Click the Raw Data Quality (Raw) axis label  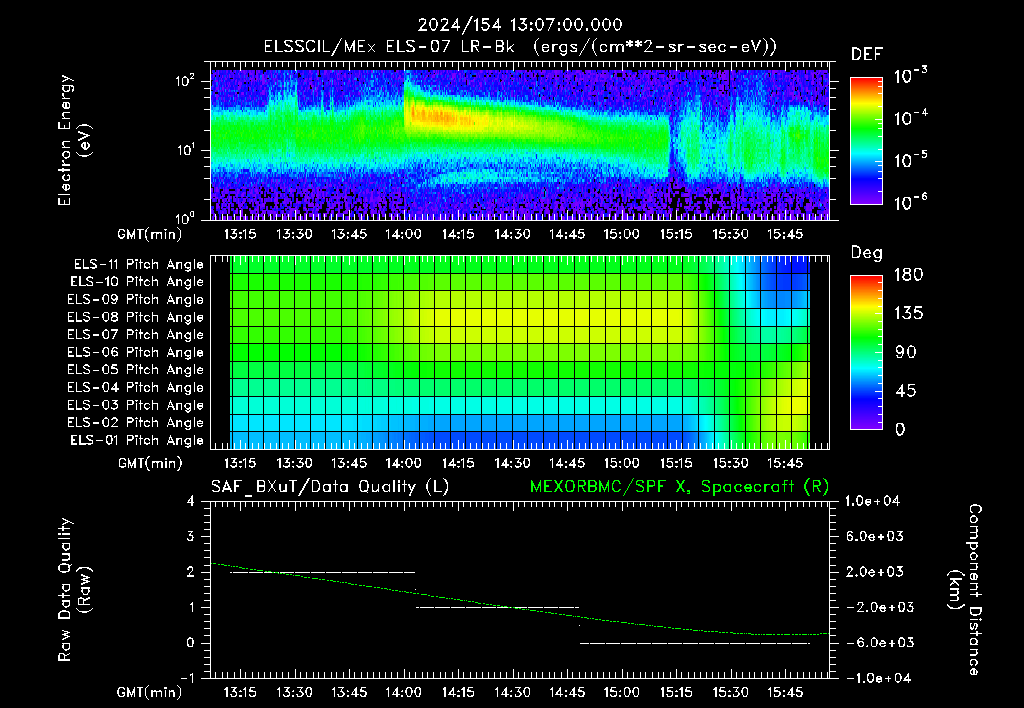(74, 590)
